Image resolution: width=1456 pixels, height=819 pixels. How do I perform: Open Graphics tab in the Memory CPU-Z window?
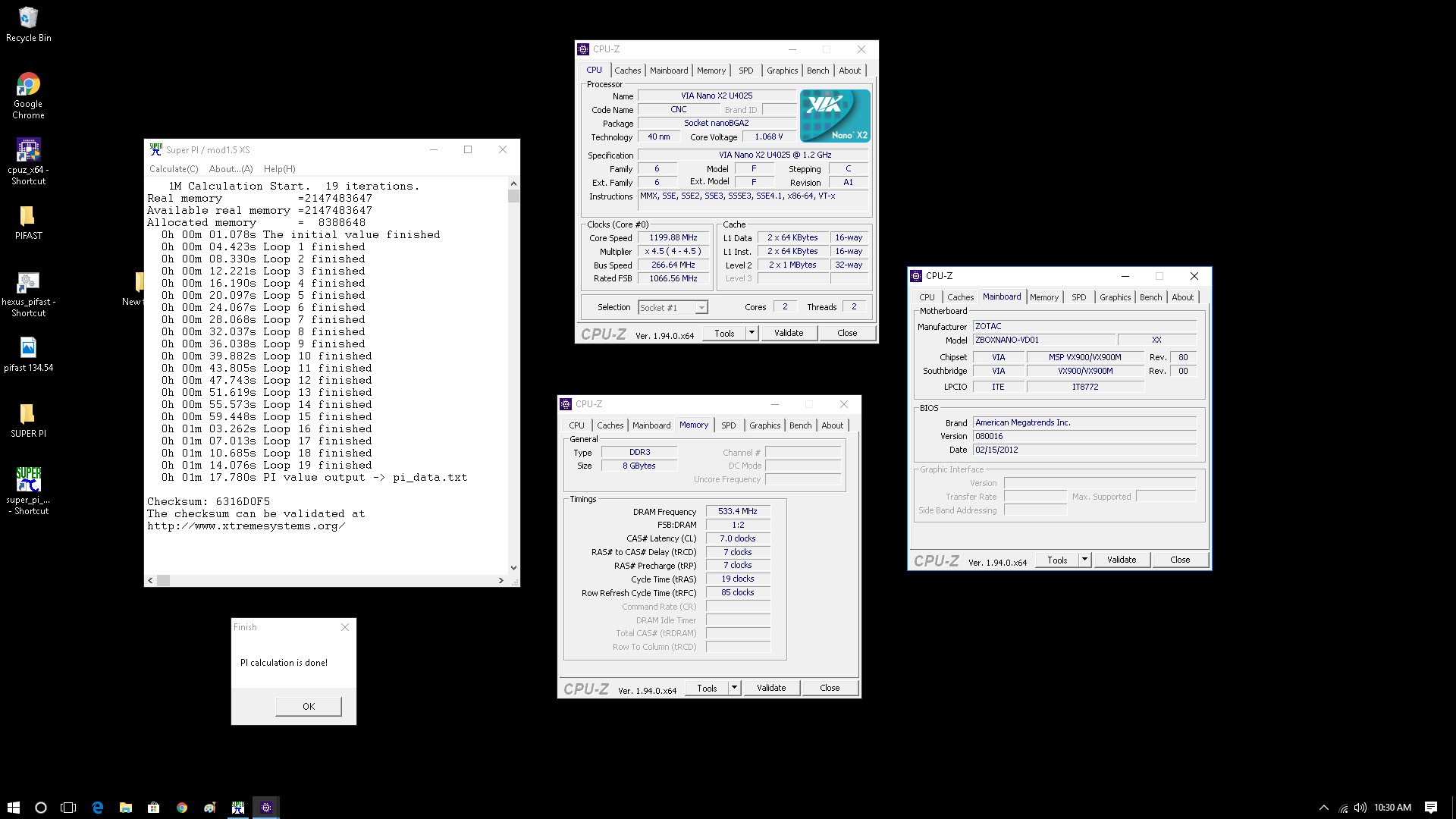[x=764, y=425]
